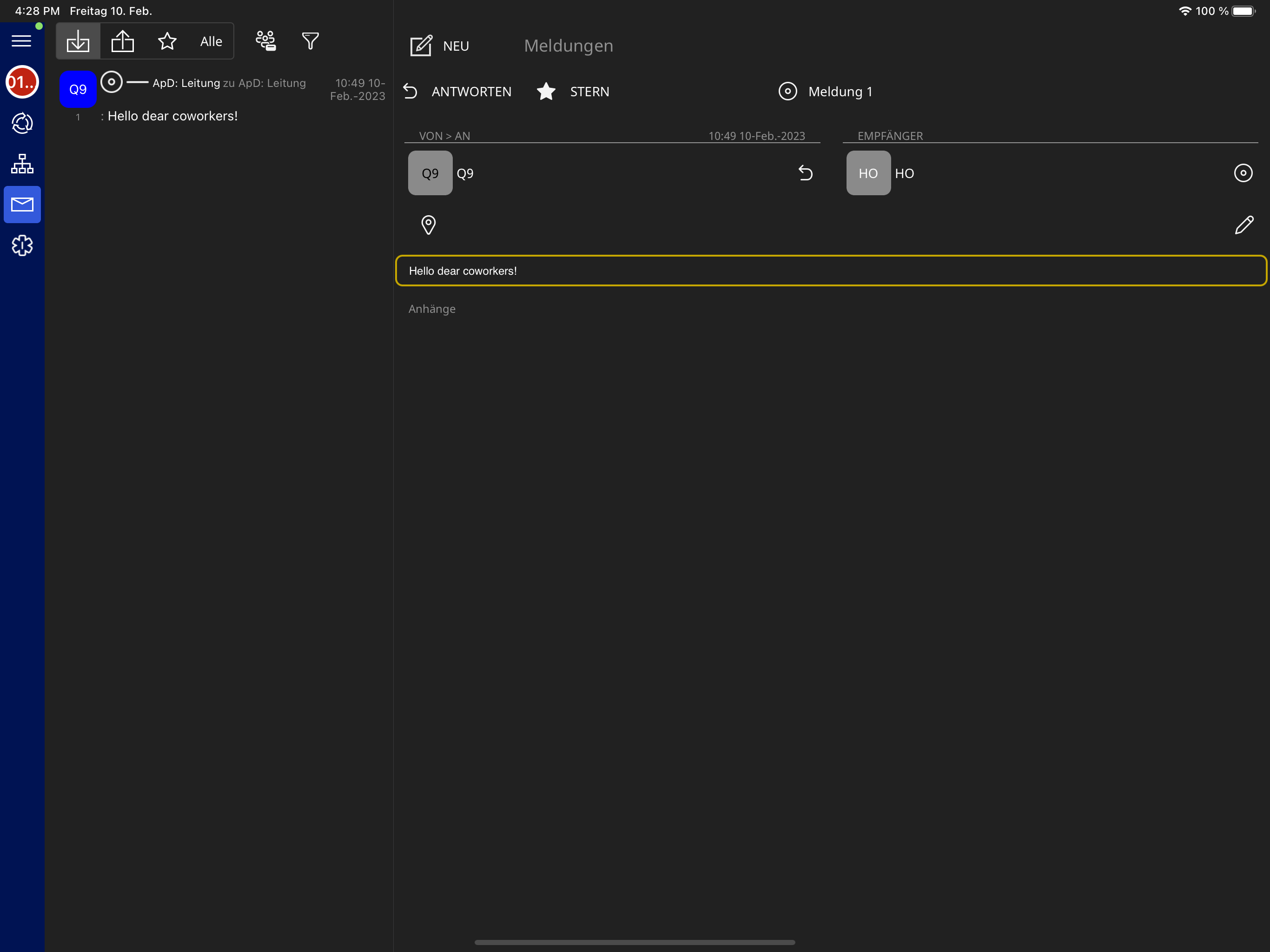Open the red 01.. incident badge
The height and width of the screenshot is (952, 1270).
pyautogui.click(x=22, y=82)
